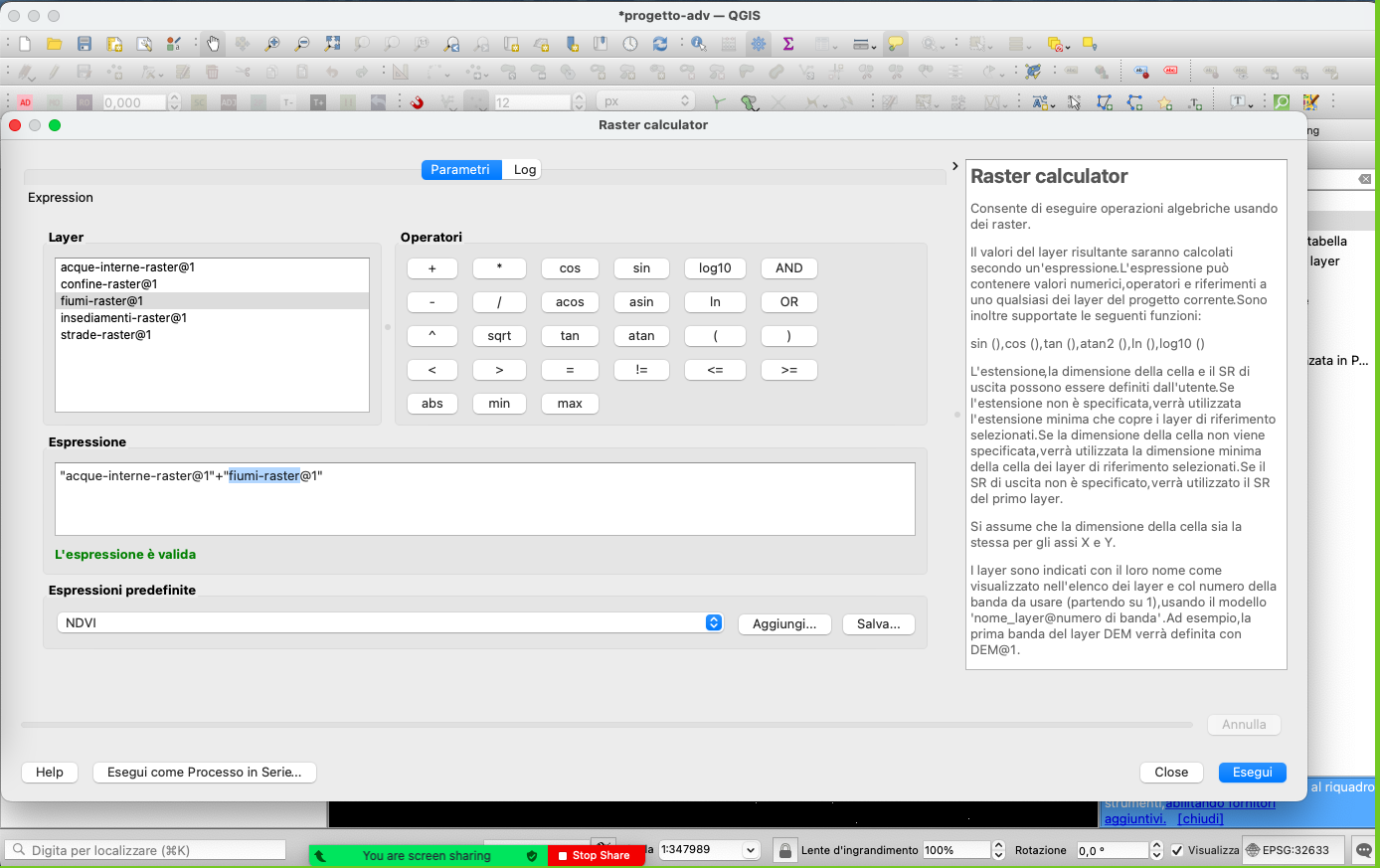Open the NDVI predefined expressions dropdown
1380x868 pixels.
tap(713, 622)
